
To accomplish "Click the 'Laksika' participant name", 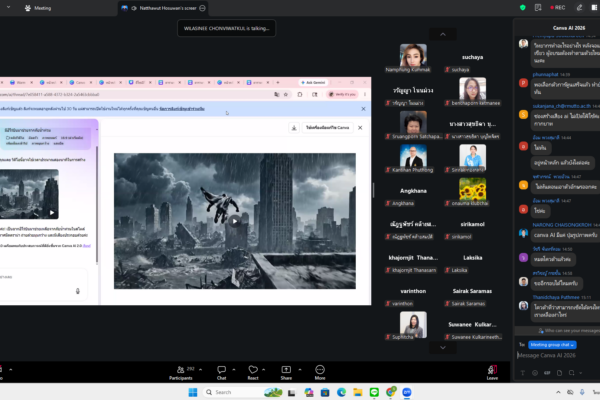I will (473, 258).
